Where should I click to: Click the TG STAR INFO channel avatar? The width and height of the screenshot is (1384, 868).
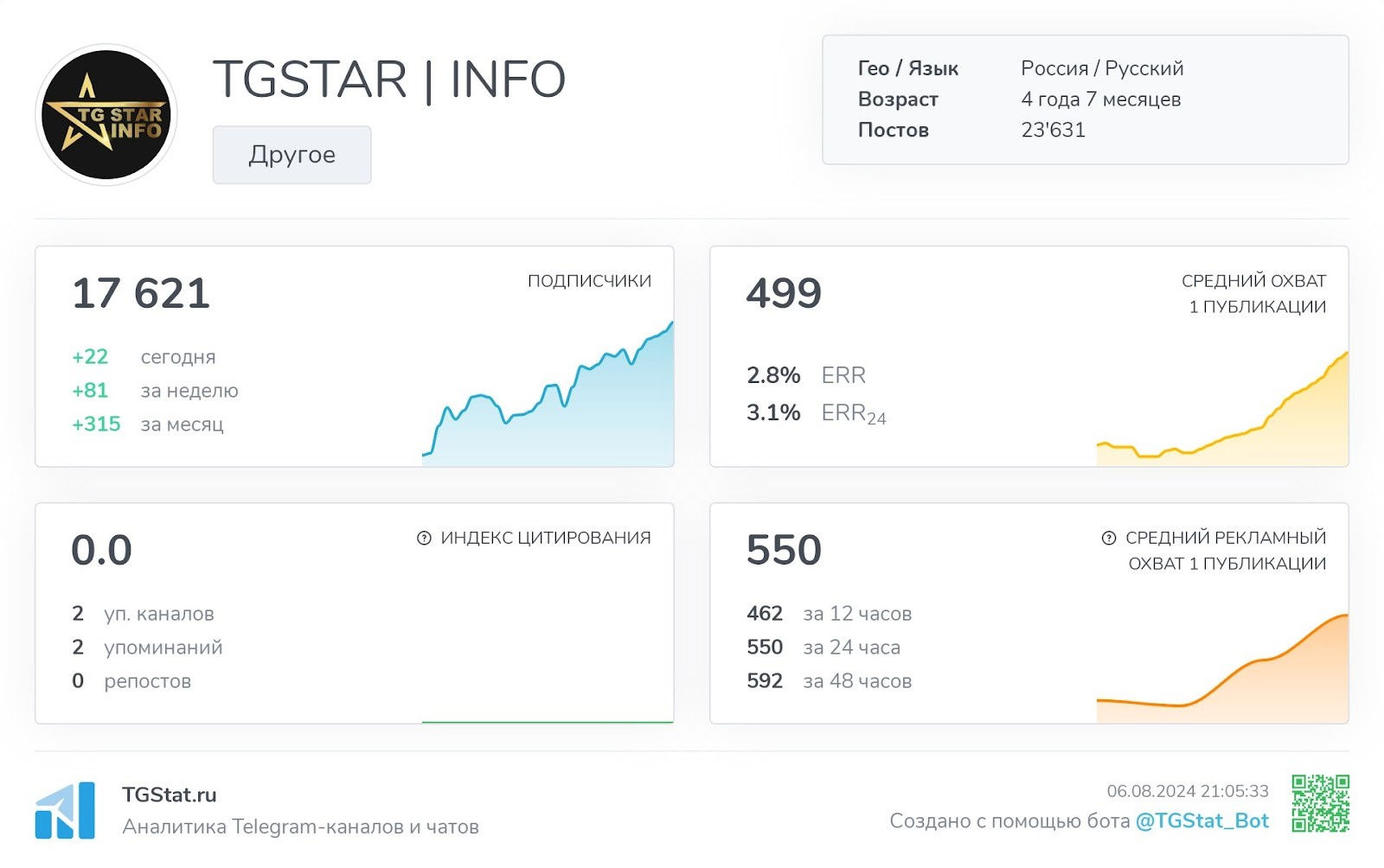pos(106,115)
